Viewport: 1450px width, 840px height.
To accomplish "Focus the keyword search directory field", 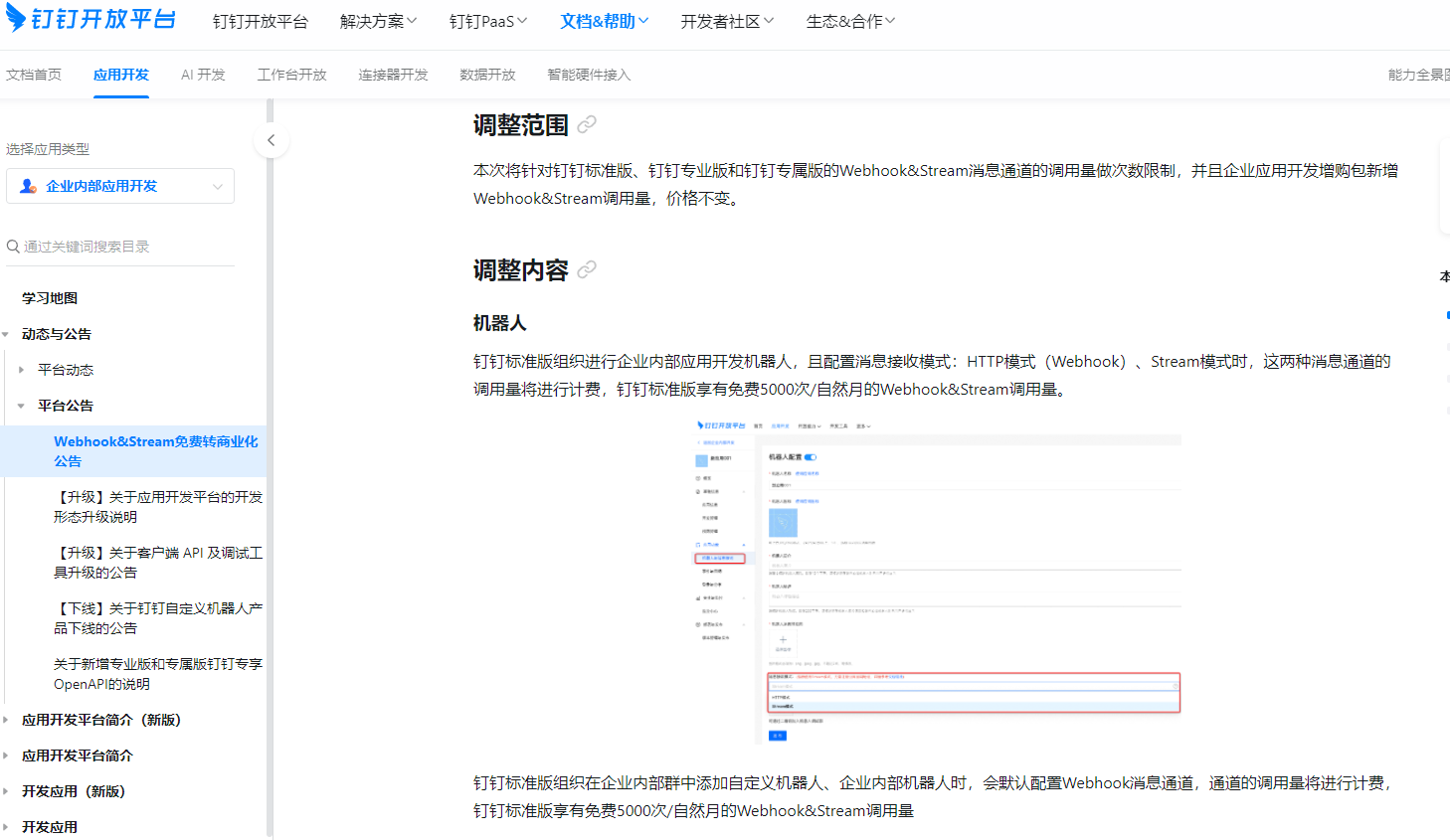I will point(120,247).
